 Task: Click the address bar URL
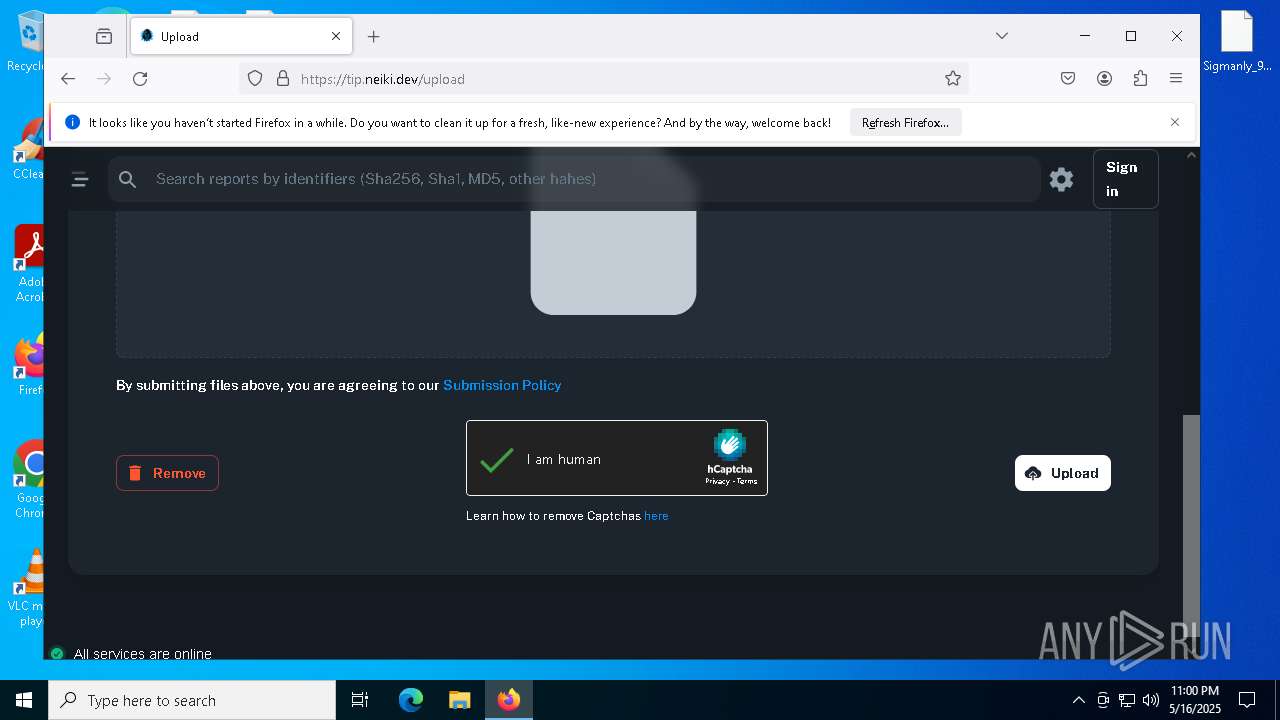tap(383, 79)
